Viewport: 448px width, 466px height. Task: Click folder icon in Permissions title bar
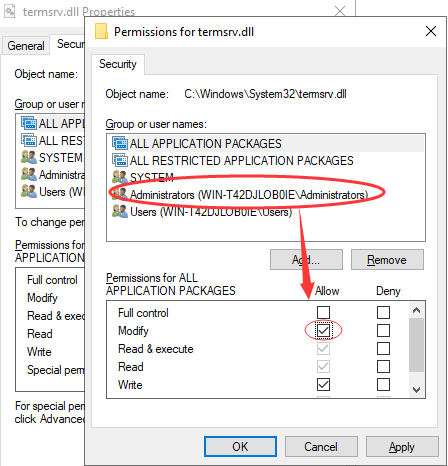click(x=101, y=31)
